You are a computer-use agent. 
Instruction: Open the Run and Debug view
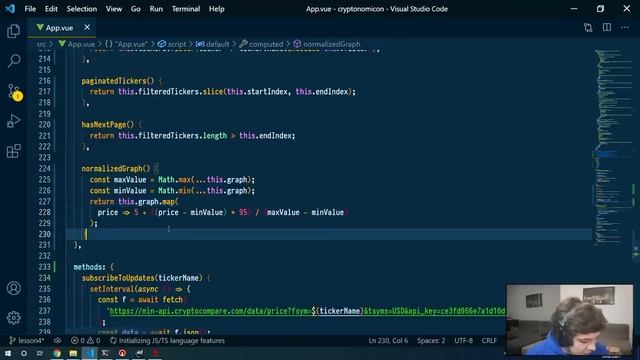13,121
